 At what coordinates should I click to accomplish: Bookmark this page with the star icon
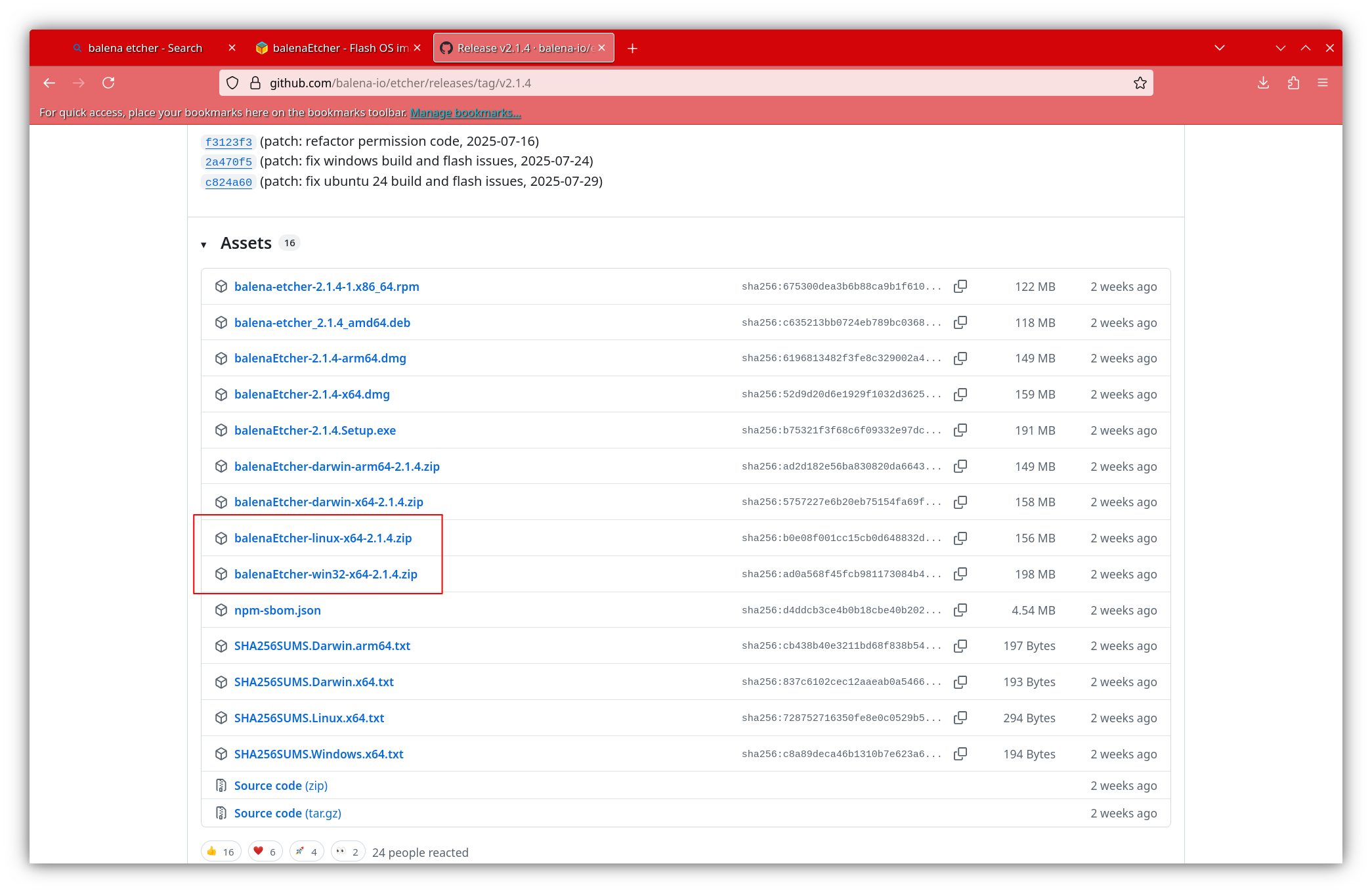click(x=1140, y=83)
